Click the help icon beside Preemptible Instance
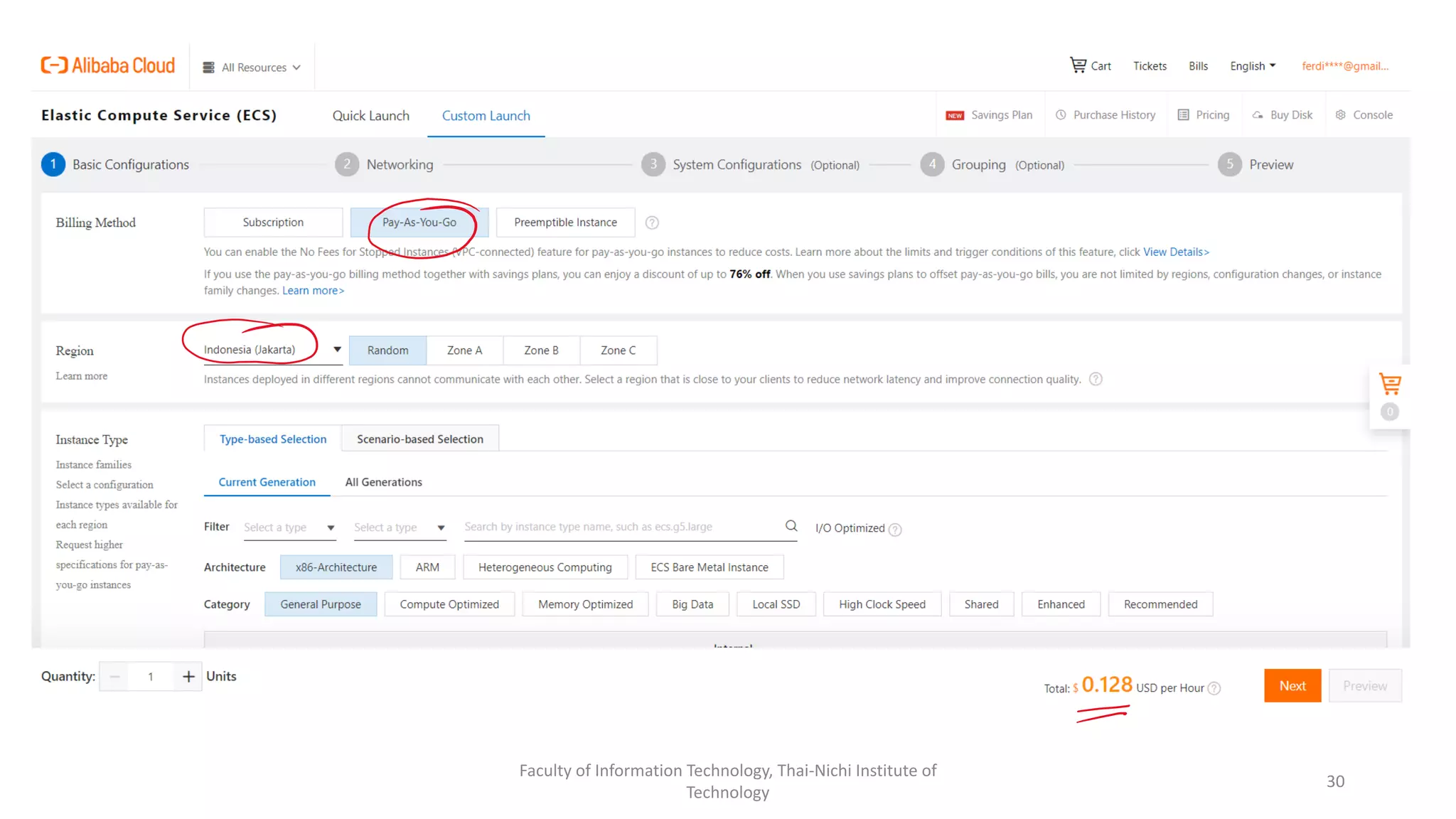The width and height of the screenshot is (1456, 819). [651, 223]
